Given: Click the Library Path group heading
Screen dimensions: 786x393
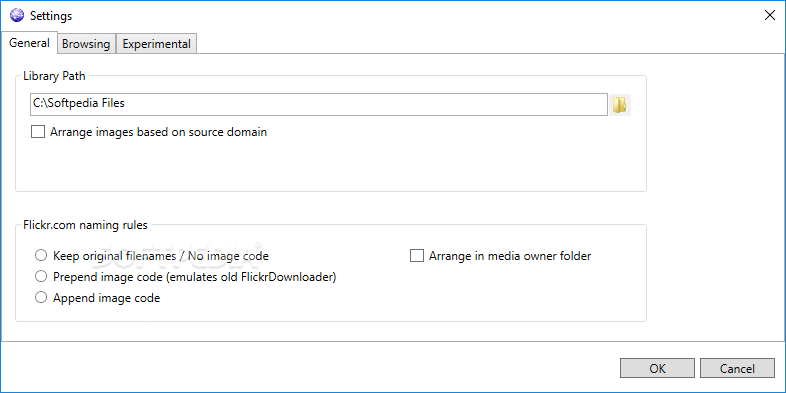Looking at the screenshot, I should [x=55, y=76].
